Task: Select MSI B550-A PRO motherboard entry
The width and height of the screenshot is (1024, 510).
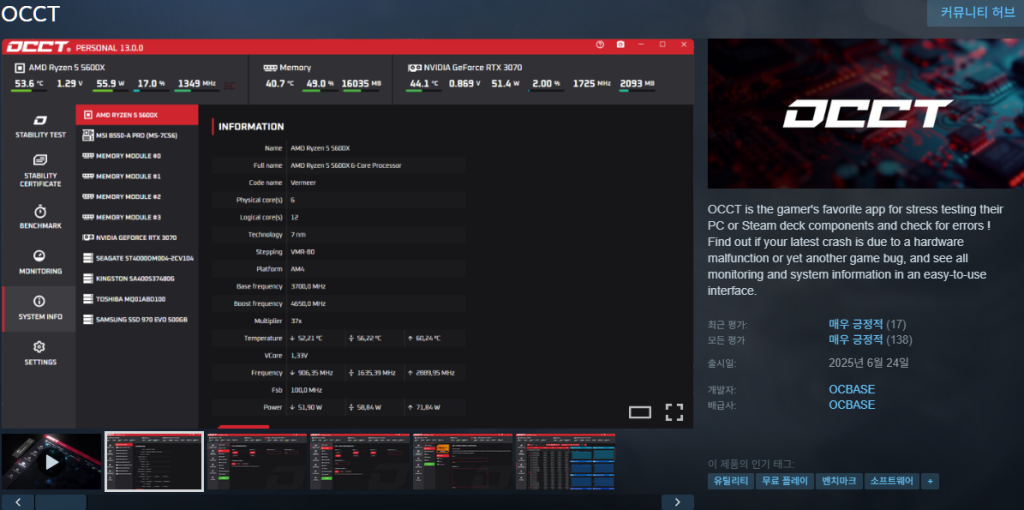Action: click(137, 135)
